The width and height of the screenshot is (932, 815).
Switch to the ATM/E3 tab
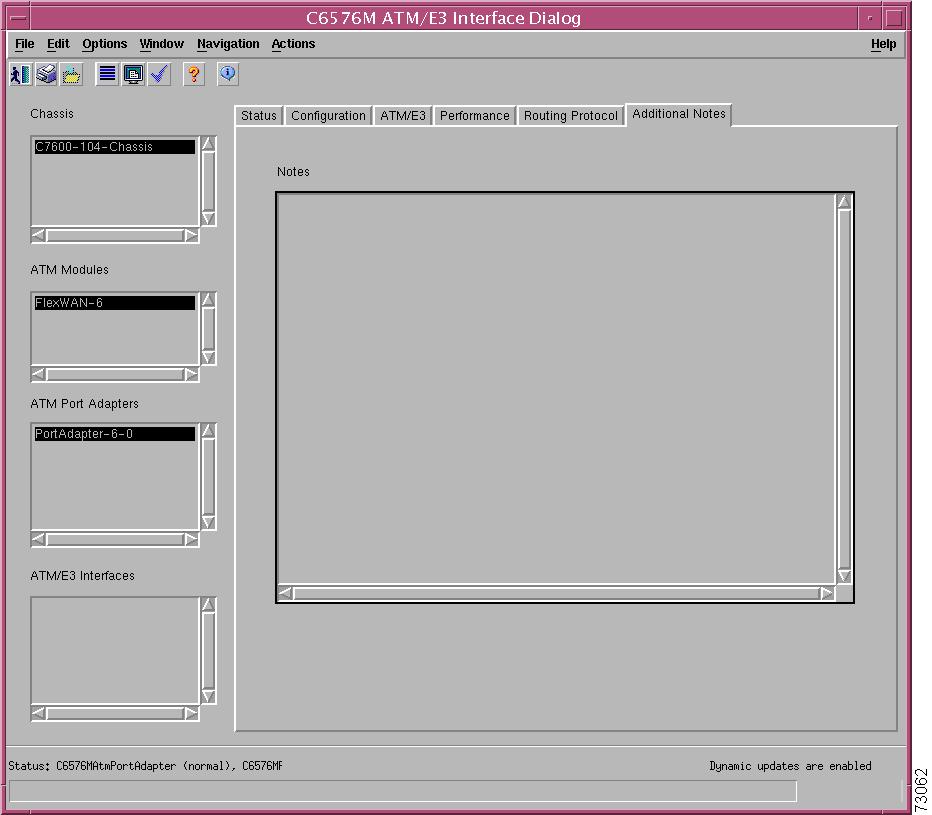point(403,115)
